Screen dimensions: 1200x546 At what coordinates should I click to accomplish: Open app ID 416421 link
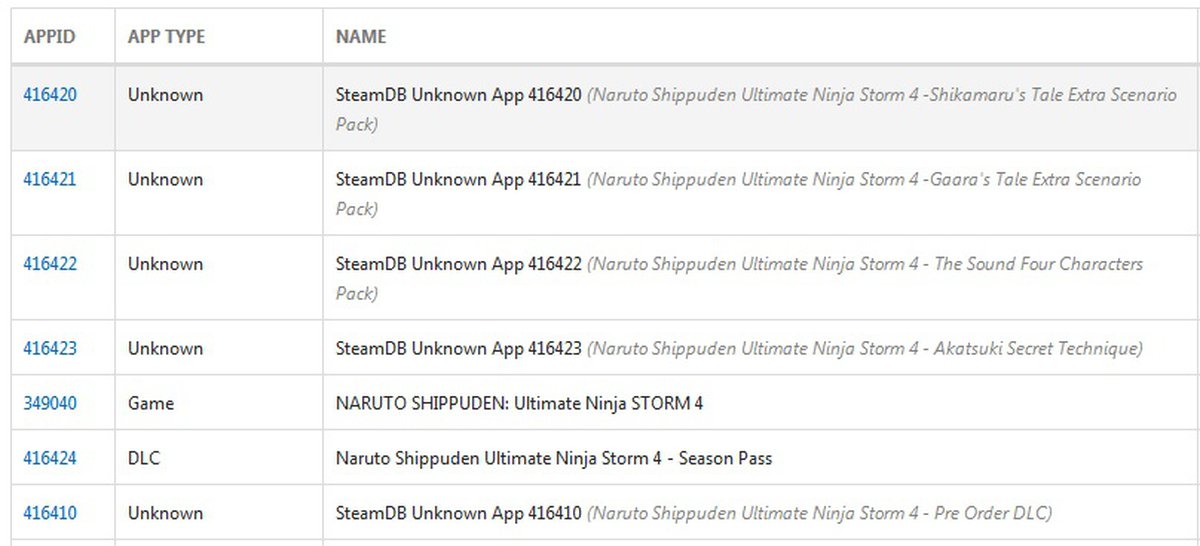pyautogui.click(x=50, y=180)
